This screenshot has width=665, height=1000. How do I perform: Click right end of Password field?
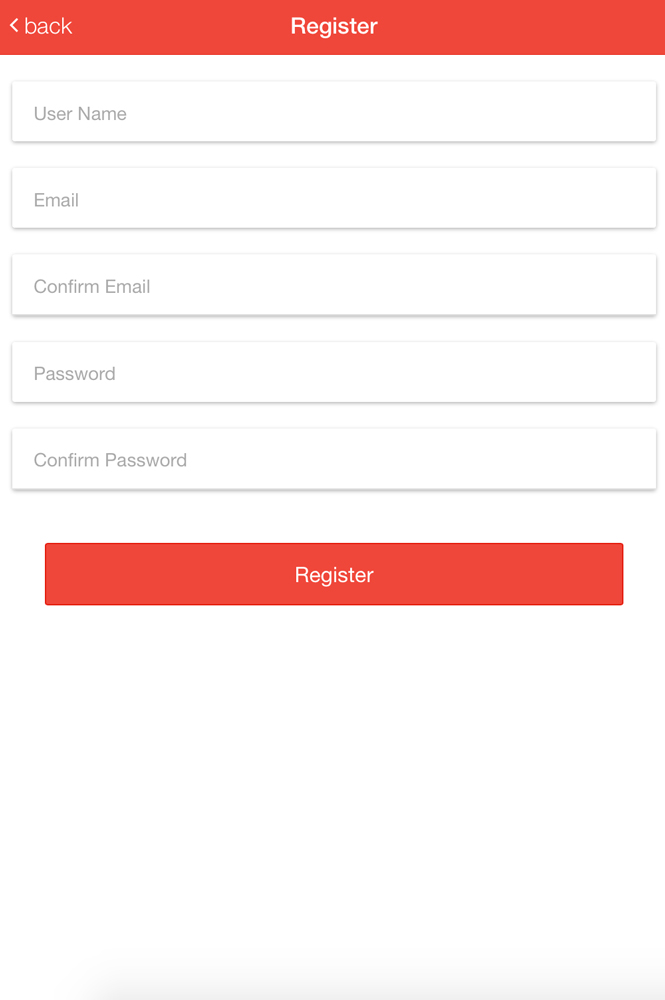point(620,373)
